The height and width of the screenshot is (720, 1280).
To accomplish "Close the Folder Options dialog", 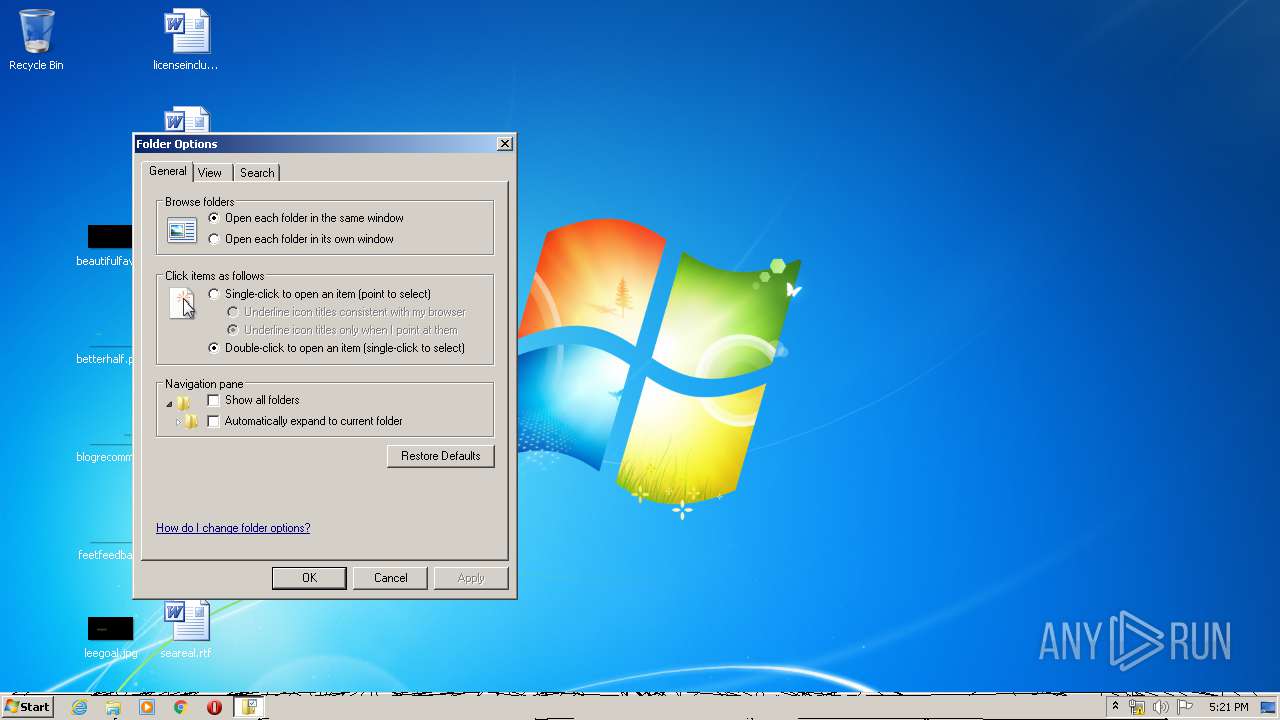I will point(505,144).
